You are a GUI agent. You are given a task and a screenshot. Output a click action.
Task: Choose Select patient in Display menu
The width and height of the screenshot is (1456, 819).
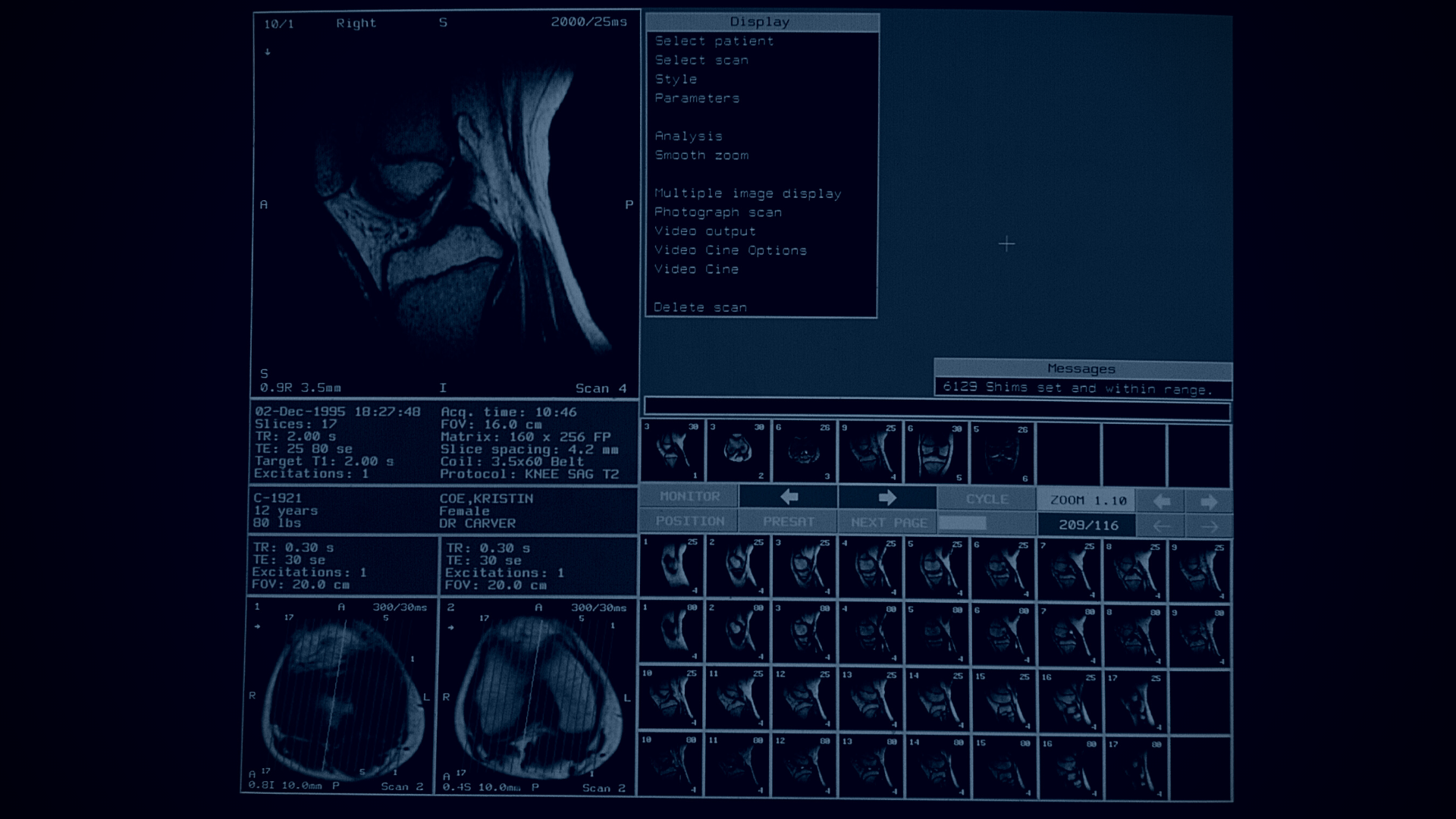[714, 41]
